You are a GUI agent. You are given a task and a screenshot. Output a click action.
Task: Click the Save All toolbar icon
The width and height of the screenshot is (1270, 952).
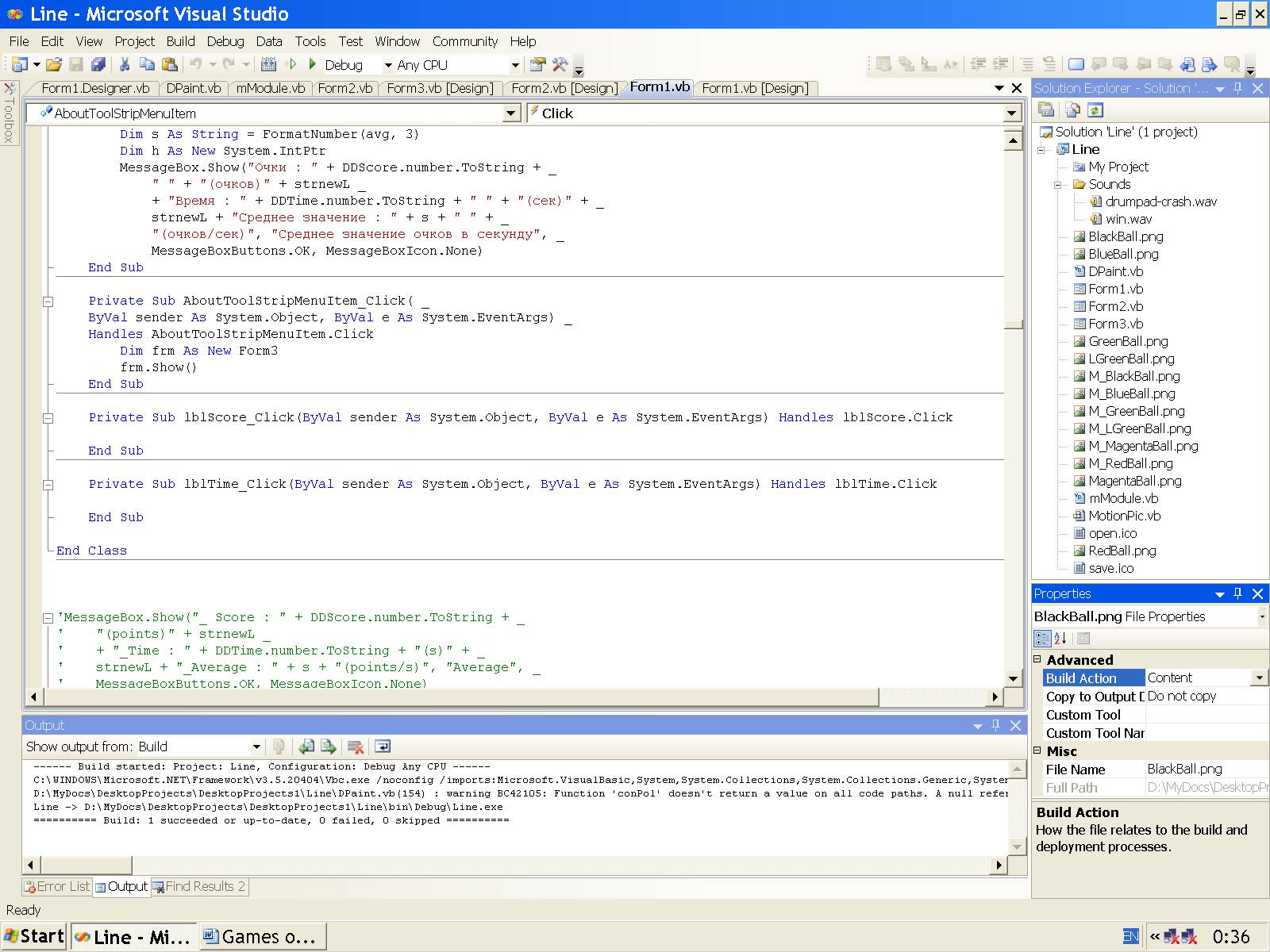pos(98,65)
